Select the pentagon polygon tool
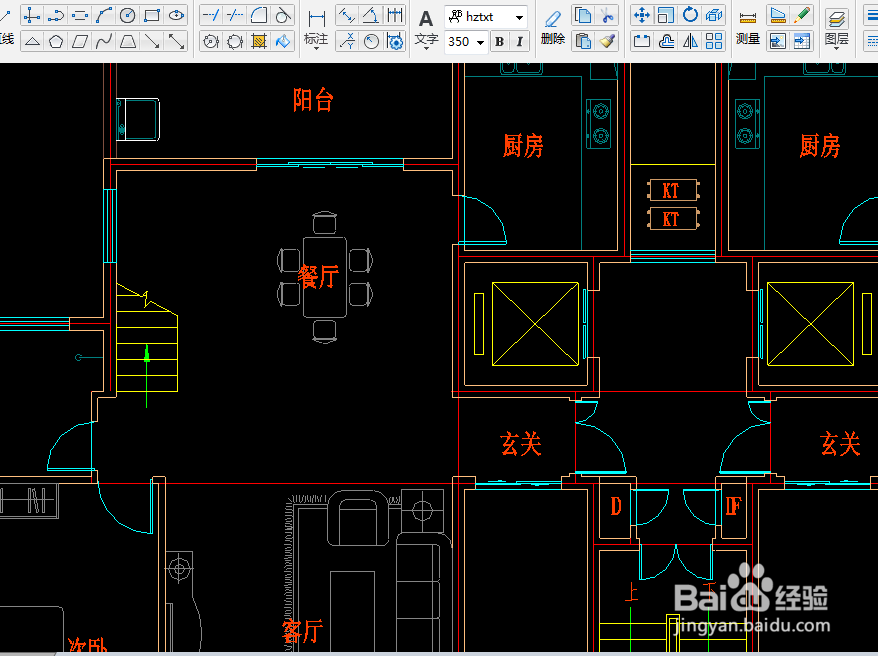This screenshot has height=656, width=878. (x=56, y=41)
